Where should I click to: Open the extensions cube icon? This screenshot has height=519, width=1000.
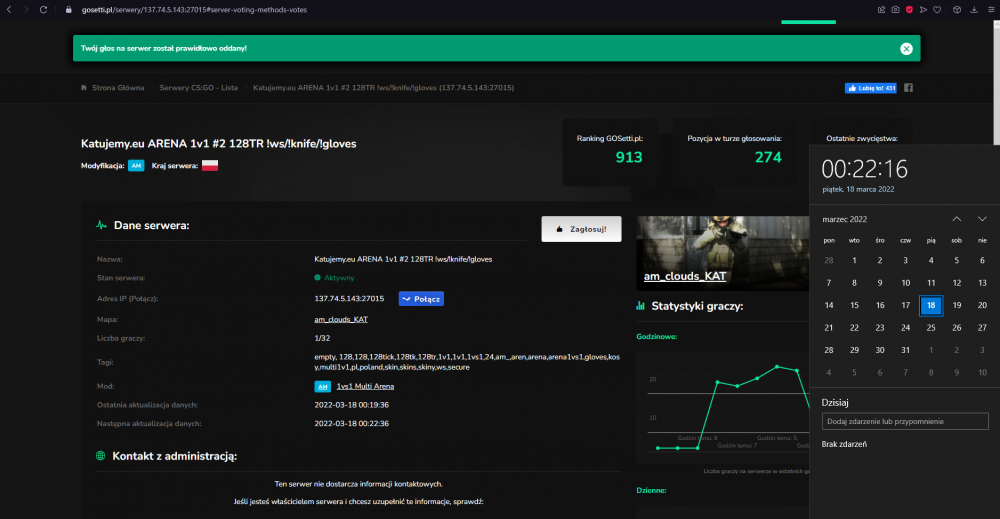pyautogui.click(x=957, y=10)
